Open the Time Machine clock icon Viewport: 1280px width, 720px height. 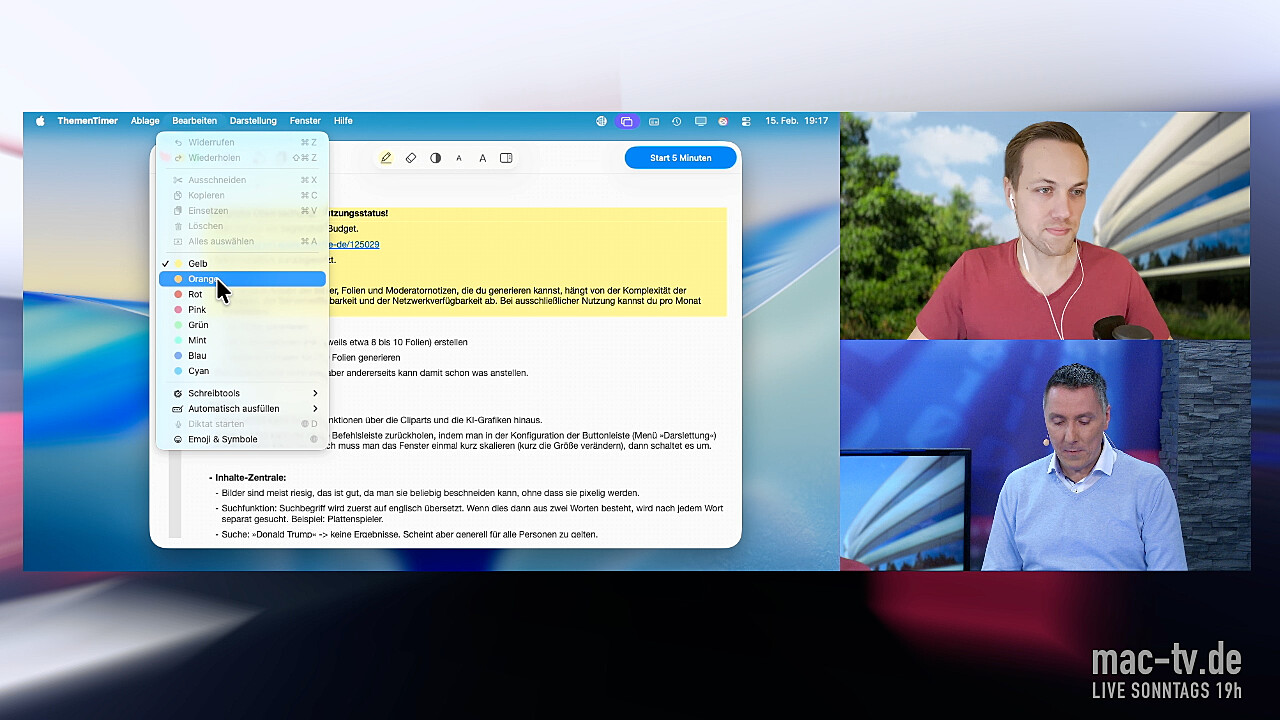677,121
